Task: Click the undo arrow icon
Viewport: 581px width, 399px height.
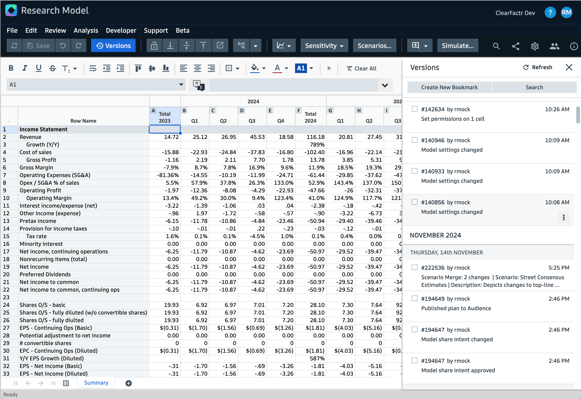Action: tap(63, 46)
